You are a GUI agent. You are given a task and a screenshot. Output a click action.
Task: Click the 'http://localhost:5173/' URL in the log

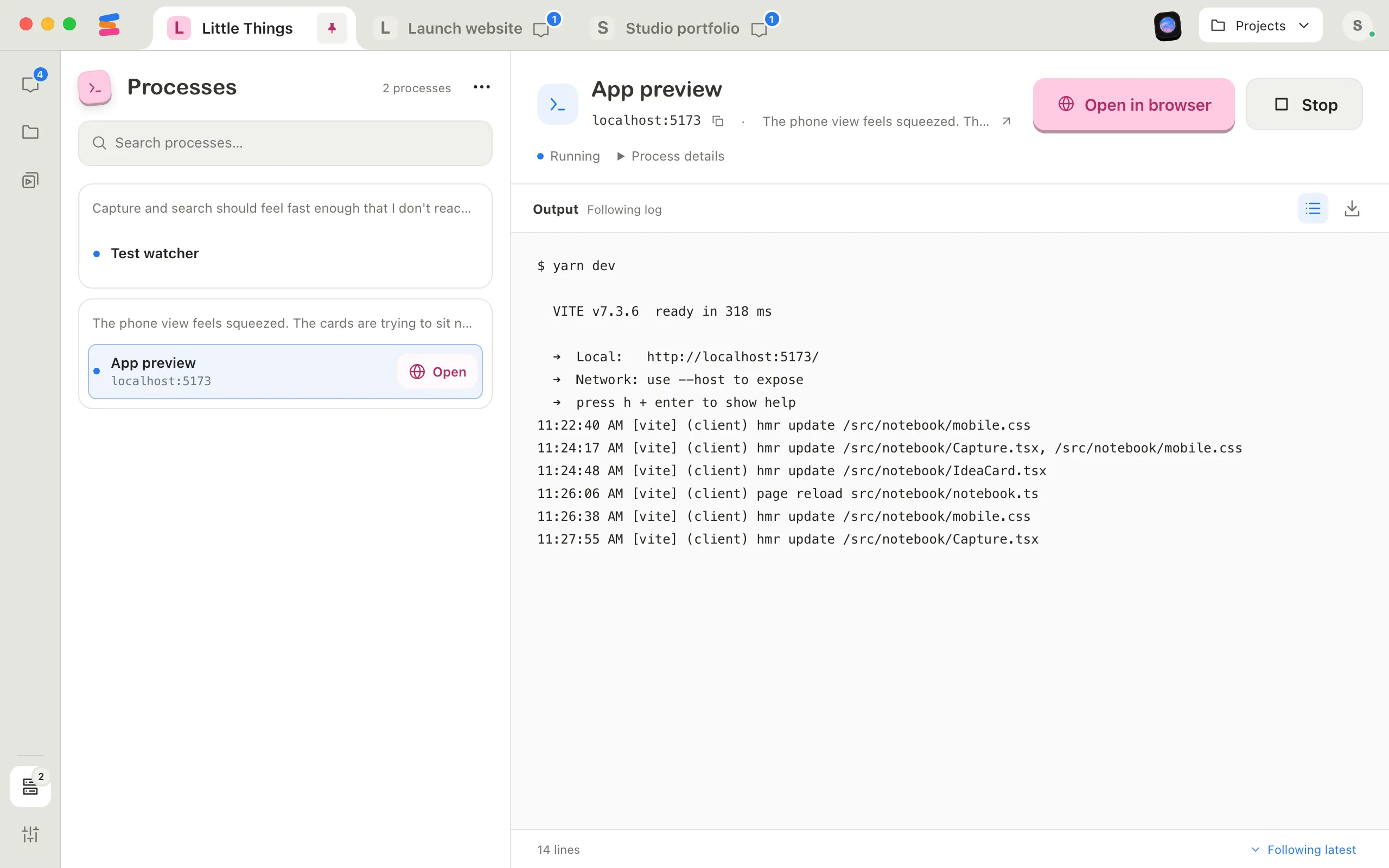[732, 357]
